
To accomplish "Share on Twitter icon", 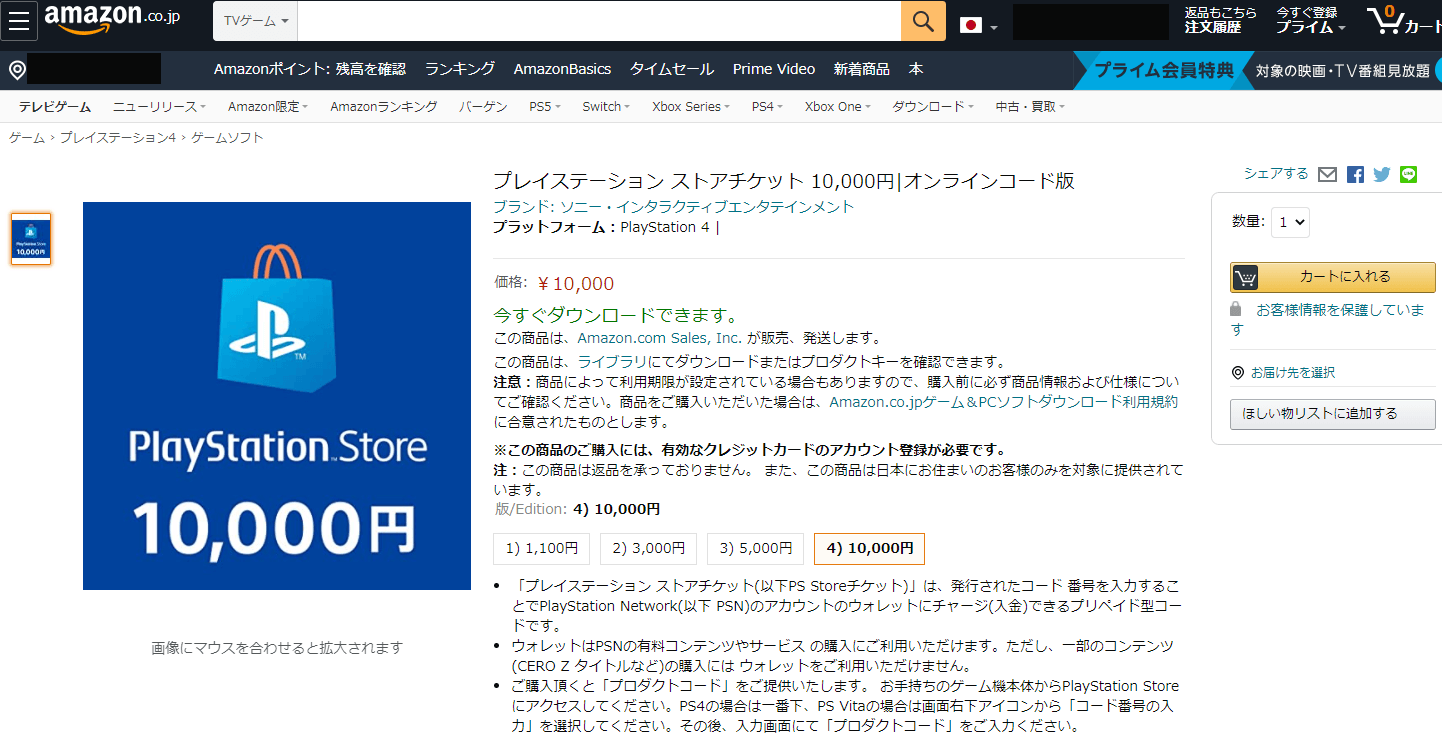I will [1382, 174].
